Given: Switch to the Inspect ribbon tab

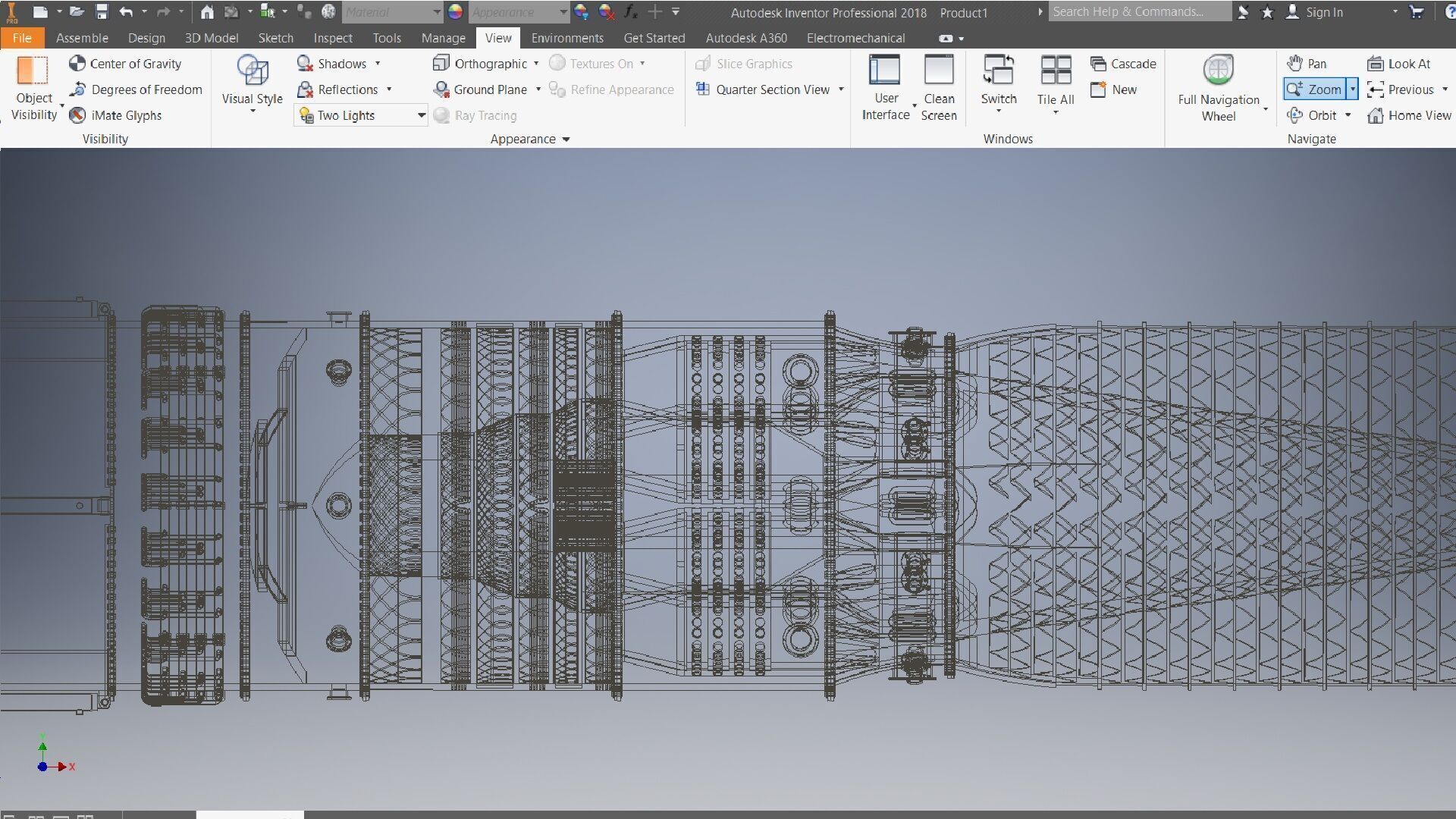Looking at the screenshot, I should tap(333, 38).
